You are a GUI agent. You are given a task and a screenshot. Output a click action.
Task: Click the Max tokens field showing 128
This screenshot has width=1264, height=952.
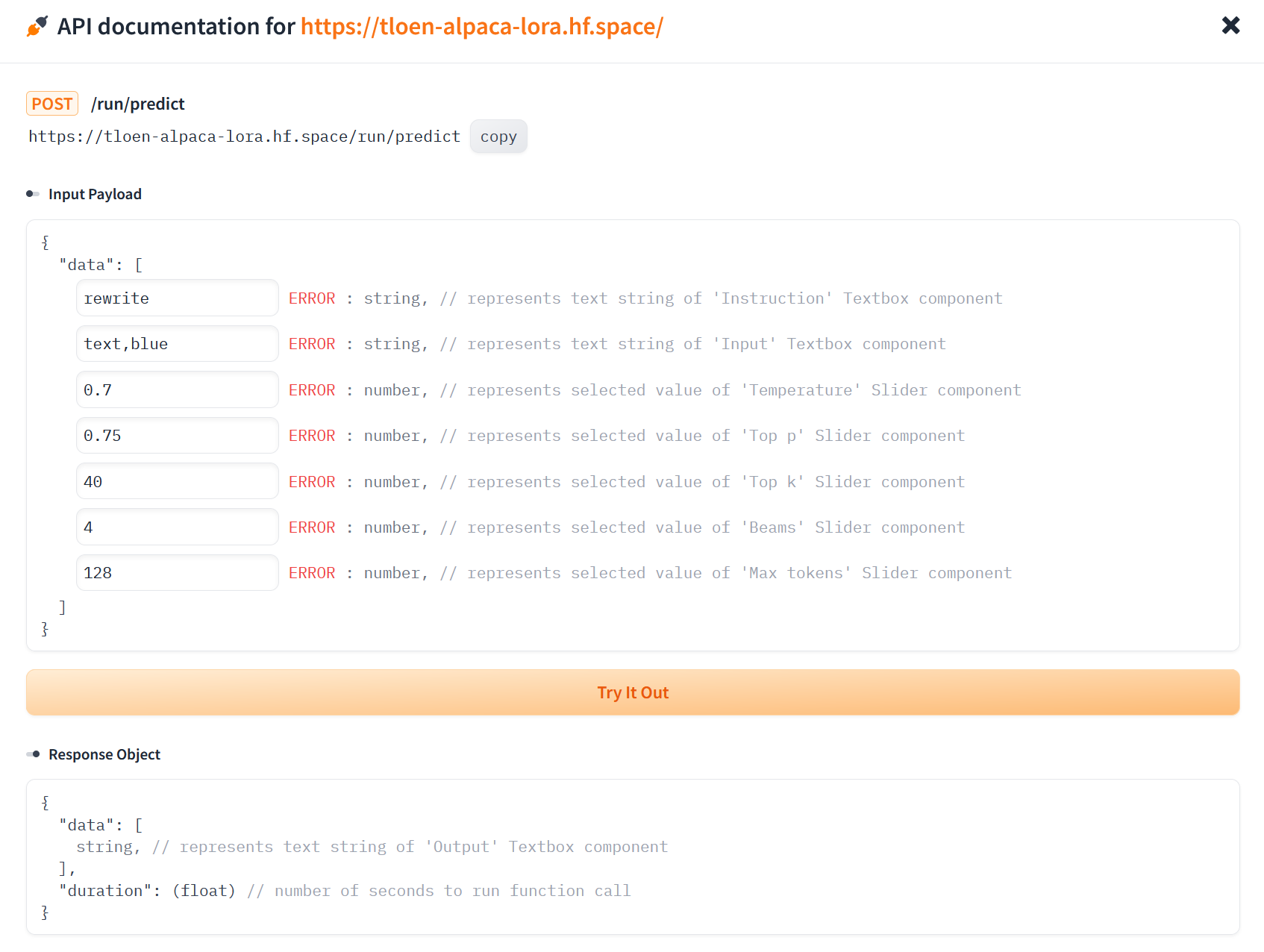(x=177, y=572)
